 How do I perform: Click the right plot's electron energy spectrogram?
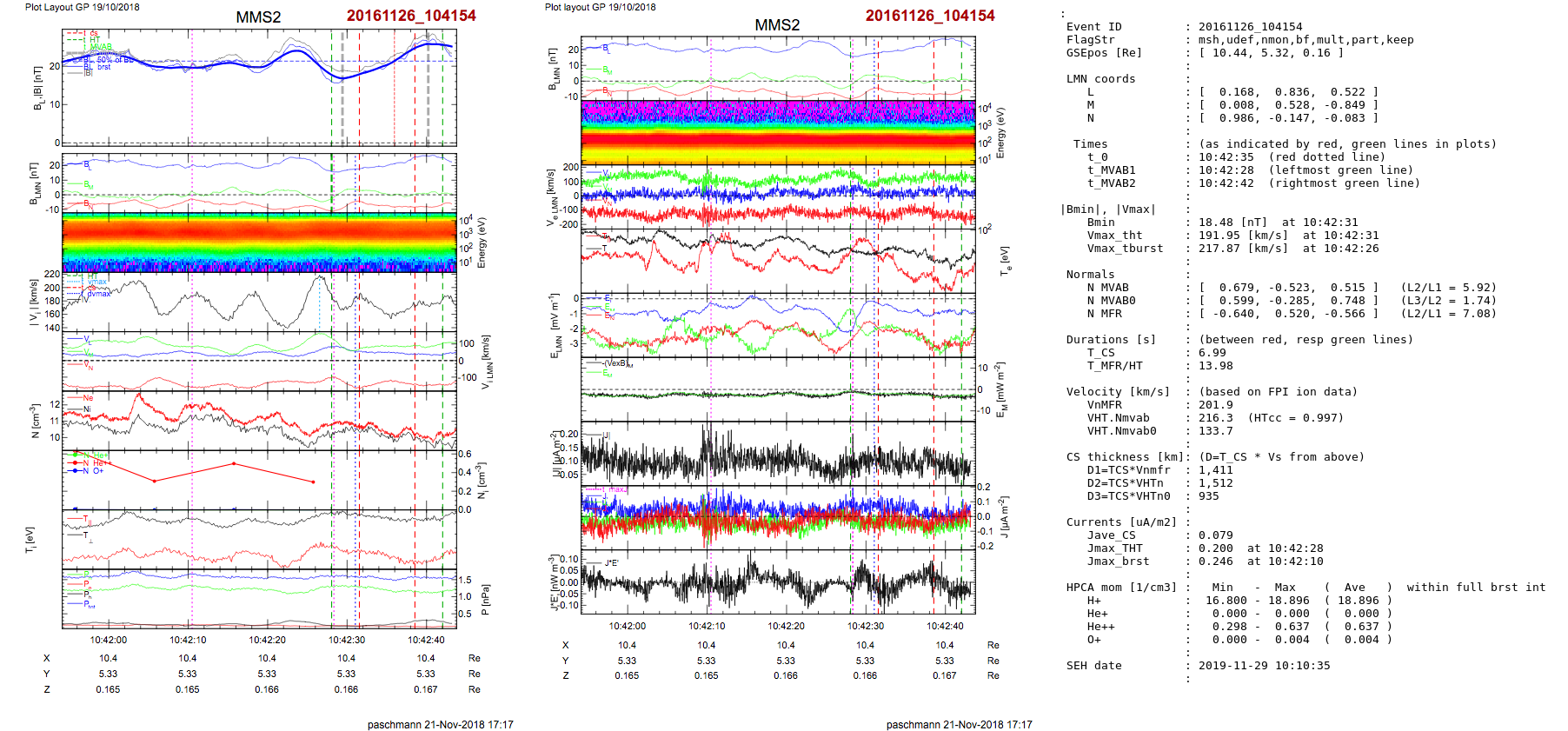pos(778,132)
